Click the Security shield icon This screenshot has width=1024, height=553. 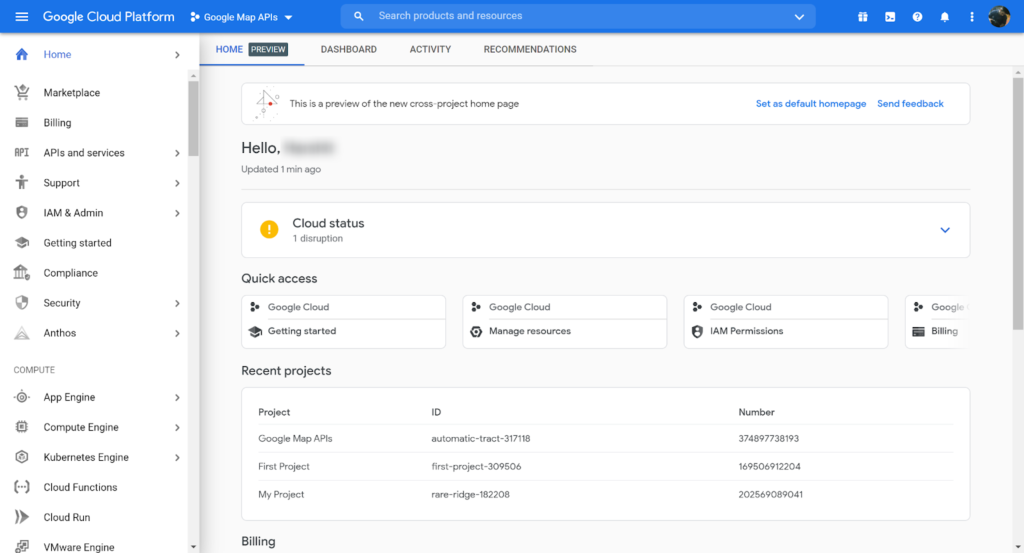22,303
